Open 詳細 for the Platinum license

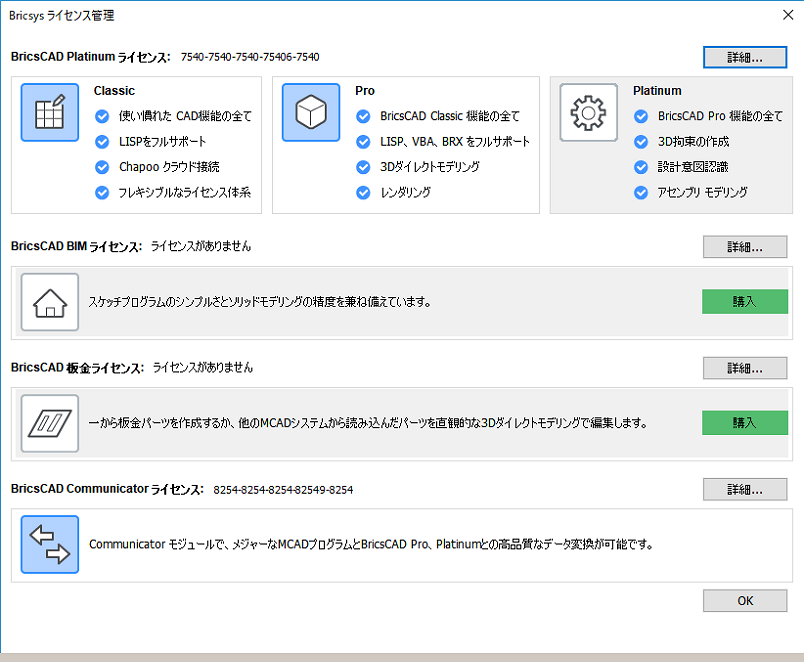(x=745, y=57)
